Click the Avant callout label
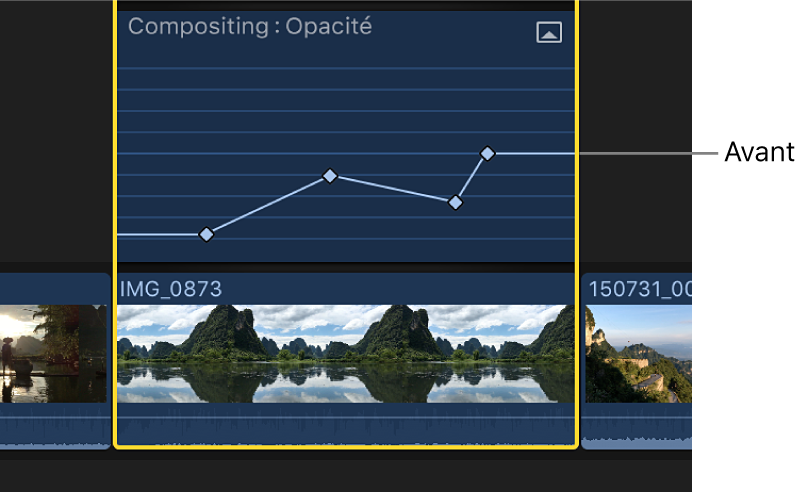Viewport: 803px width, 495px height. pos(759,153)
